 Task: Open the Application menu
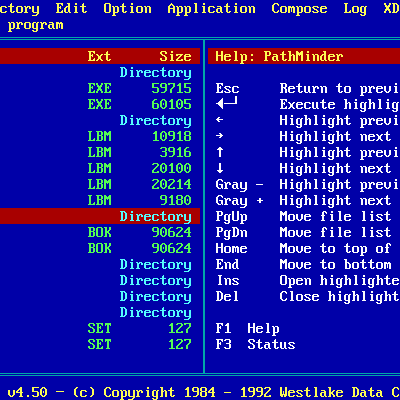click(x=211, y=9)
